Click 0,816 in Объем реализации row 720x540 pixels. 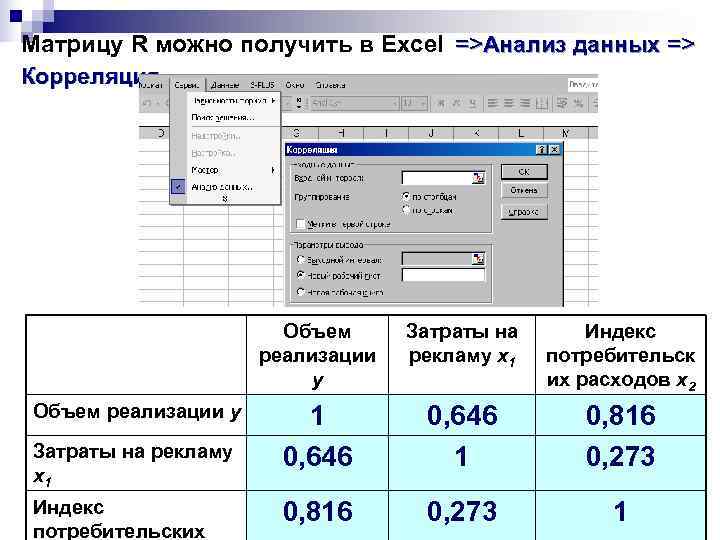(x=620, y=415)
